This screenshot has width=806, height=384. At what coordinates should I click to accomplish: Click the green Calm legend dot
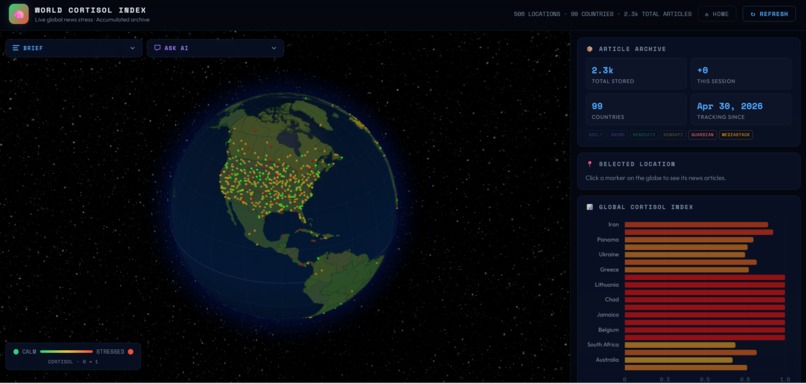pyautogui.click(x=16, y=352)
